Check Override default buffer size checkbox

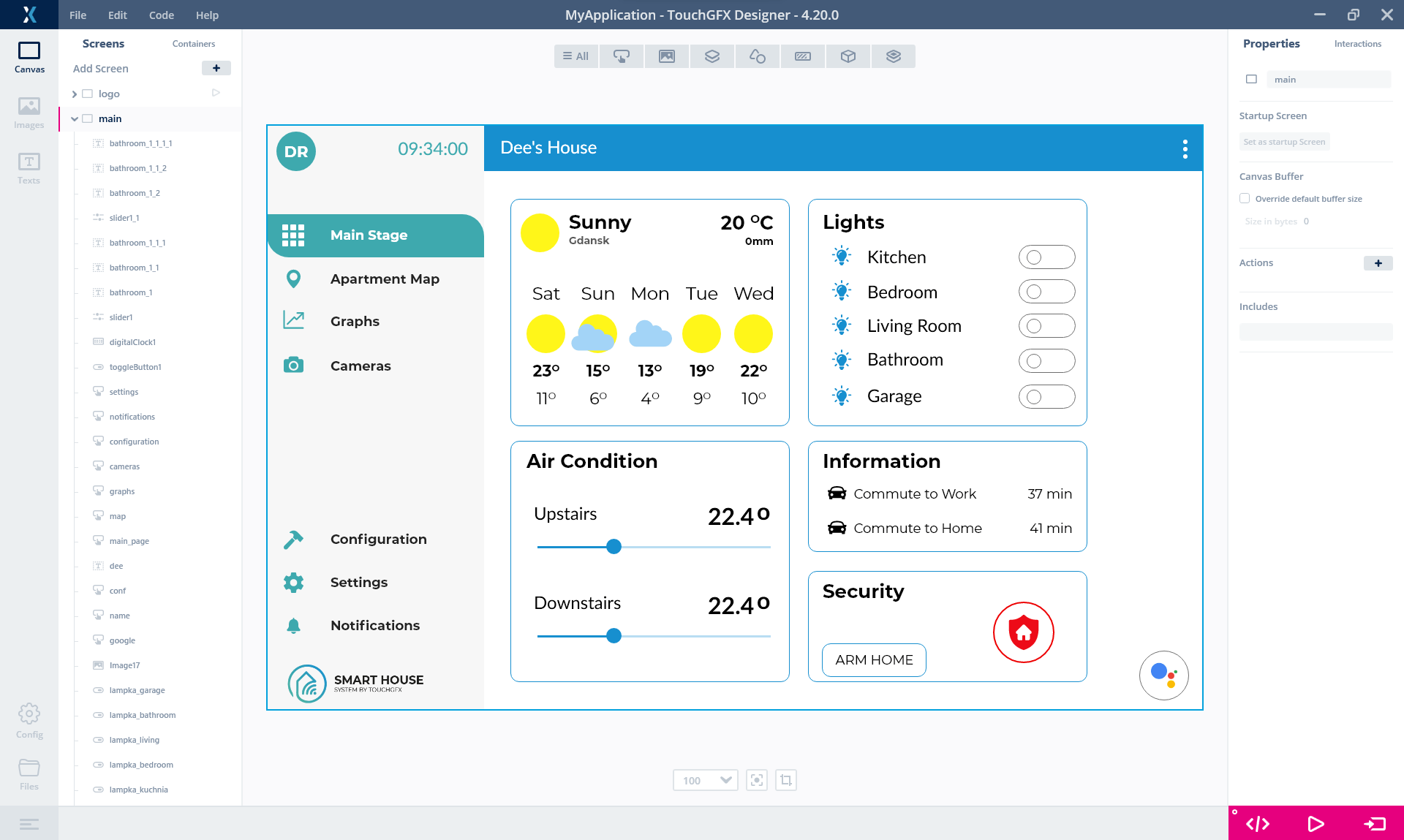1245,198
